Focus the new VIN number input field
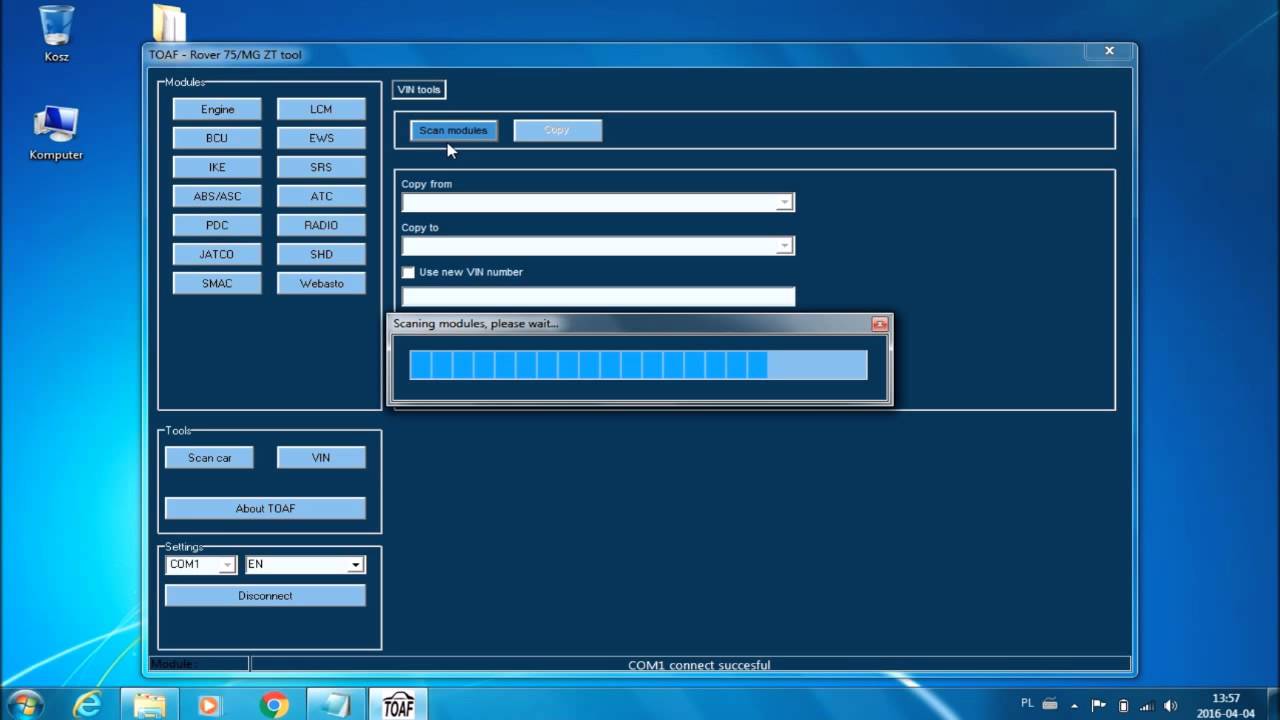 (x=598, y=296)
